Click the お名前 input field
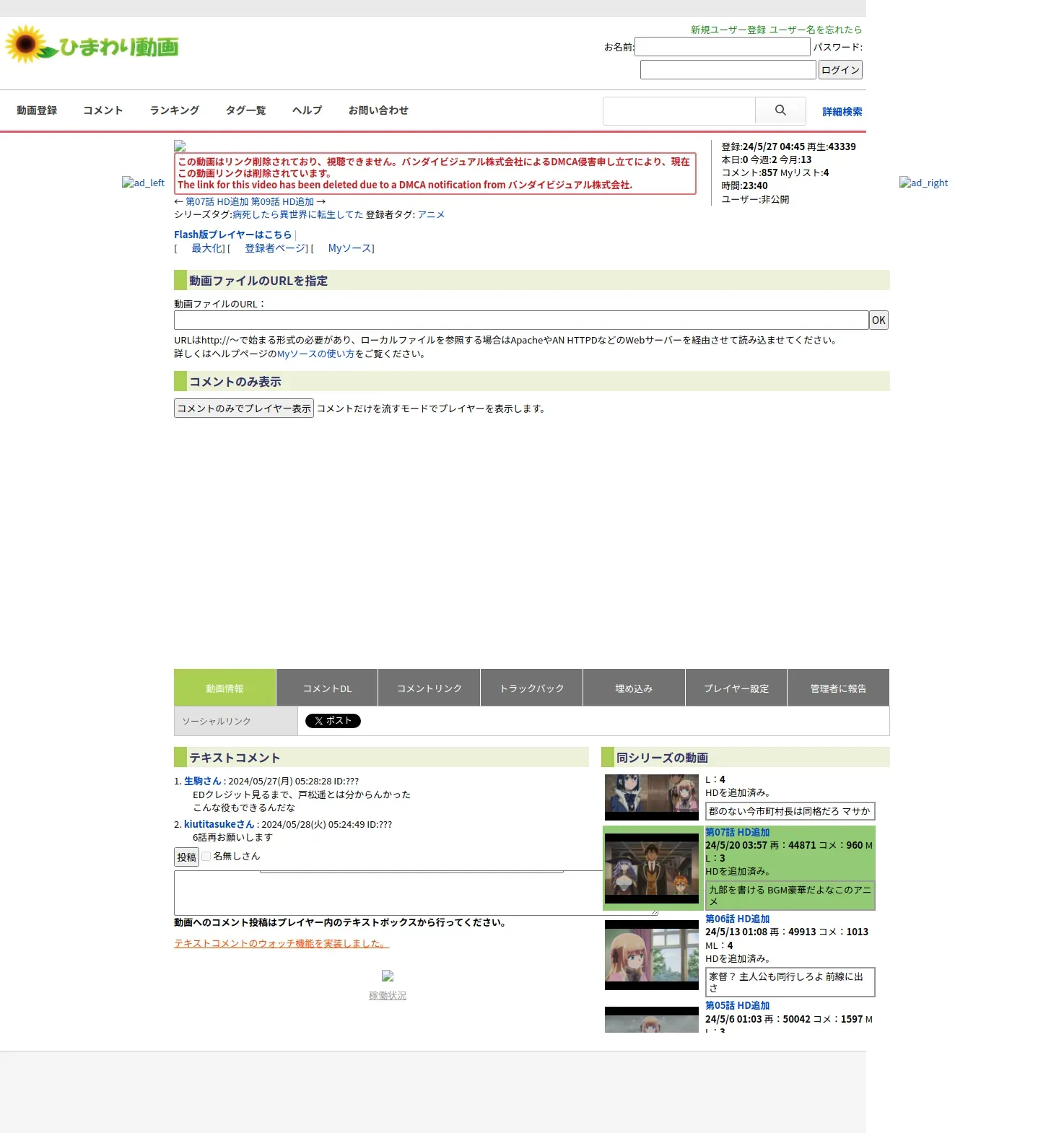The height and width of the screenshot is (1133, 1064). 723,47
